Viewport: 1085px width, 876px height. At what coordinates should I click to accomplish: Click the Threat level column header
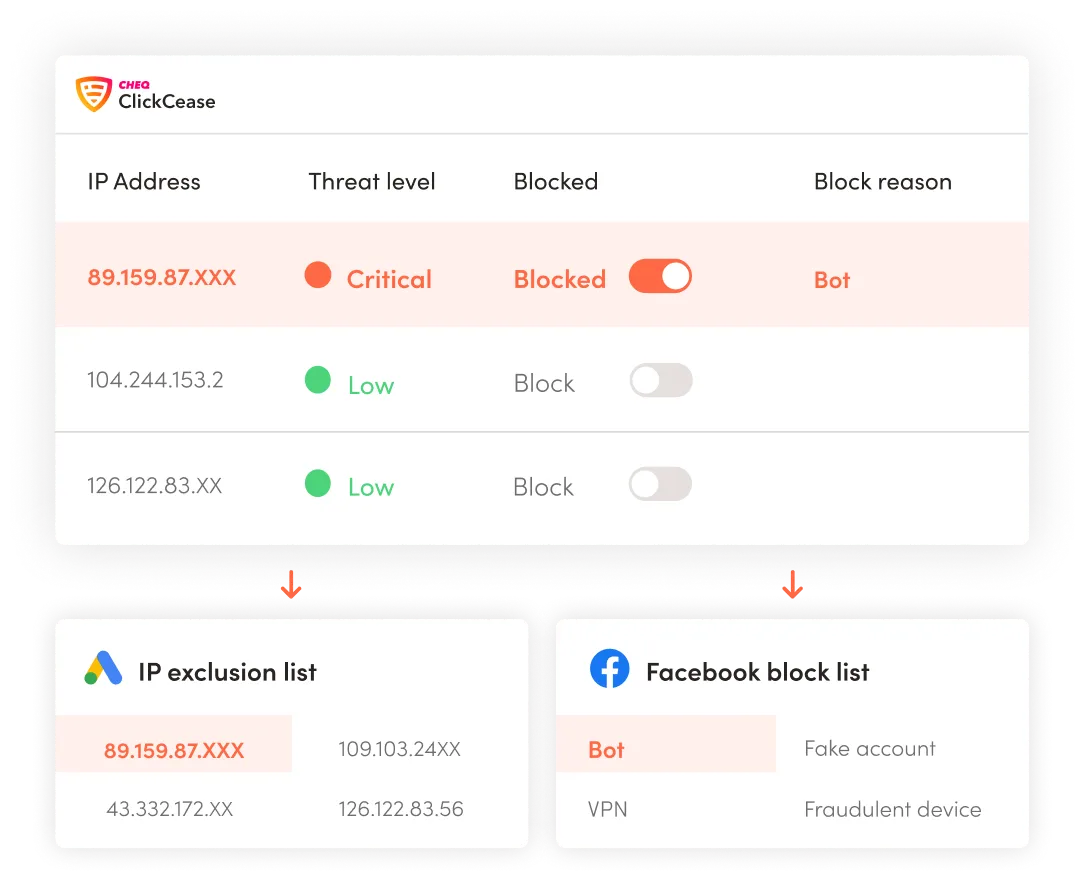click(372, 182)
